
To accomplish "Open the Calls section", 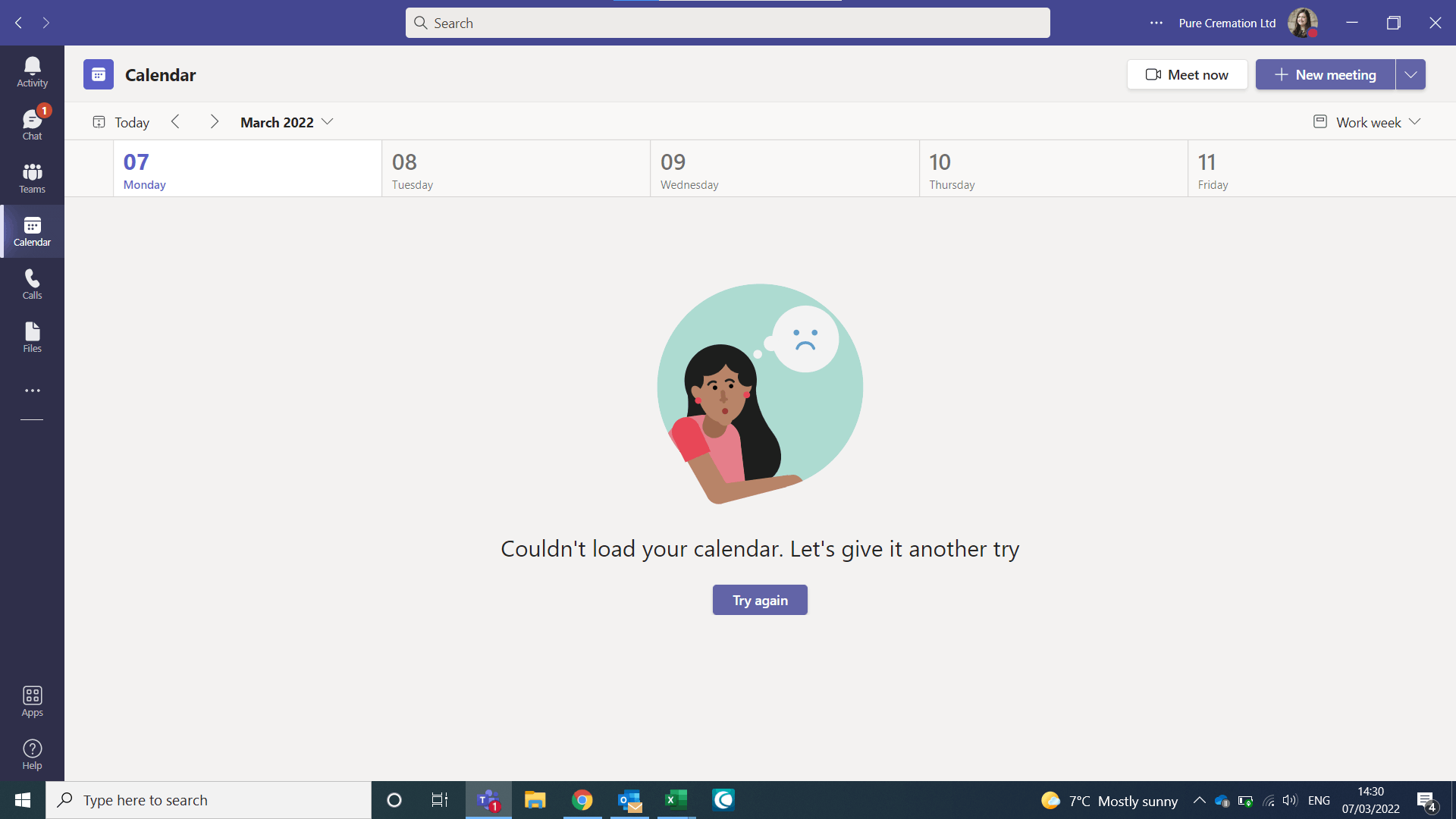I will (32, 284).
